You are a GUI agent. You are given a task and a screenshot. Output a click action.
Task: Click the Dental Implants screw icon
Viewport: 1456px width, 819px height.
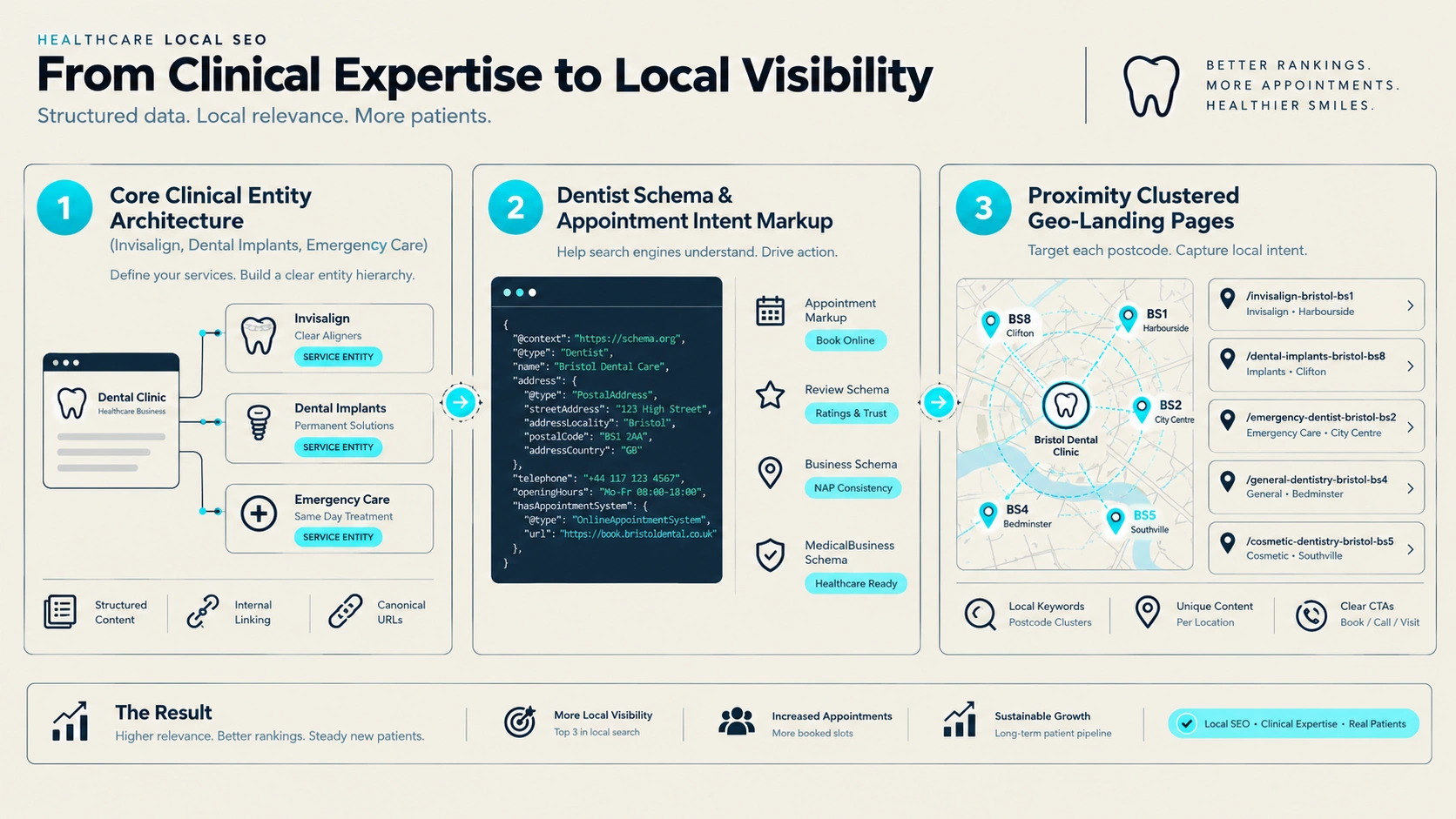click(x=259, y=424)
